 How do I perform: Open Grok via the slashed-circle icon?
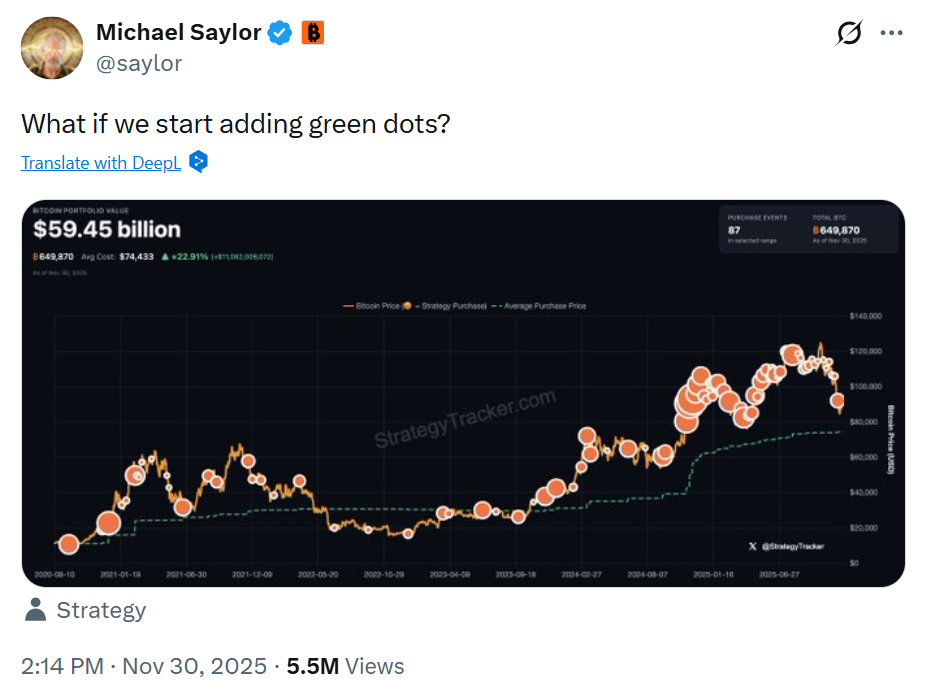coord(849,34)
